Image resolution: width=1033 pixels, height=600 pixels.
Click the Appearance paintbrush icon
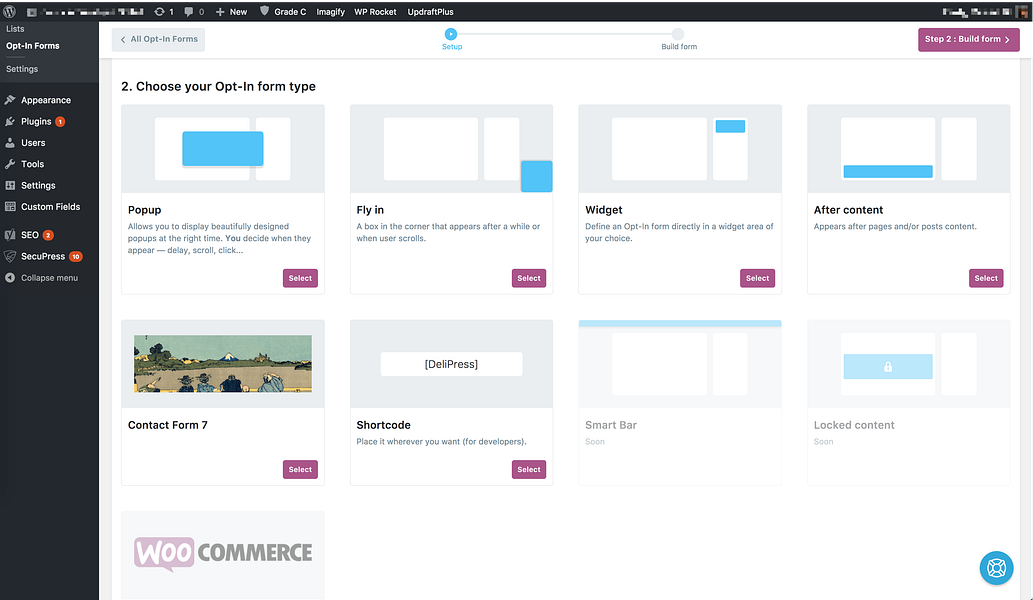(10, 100)
